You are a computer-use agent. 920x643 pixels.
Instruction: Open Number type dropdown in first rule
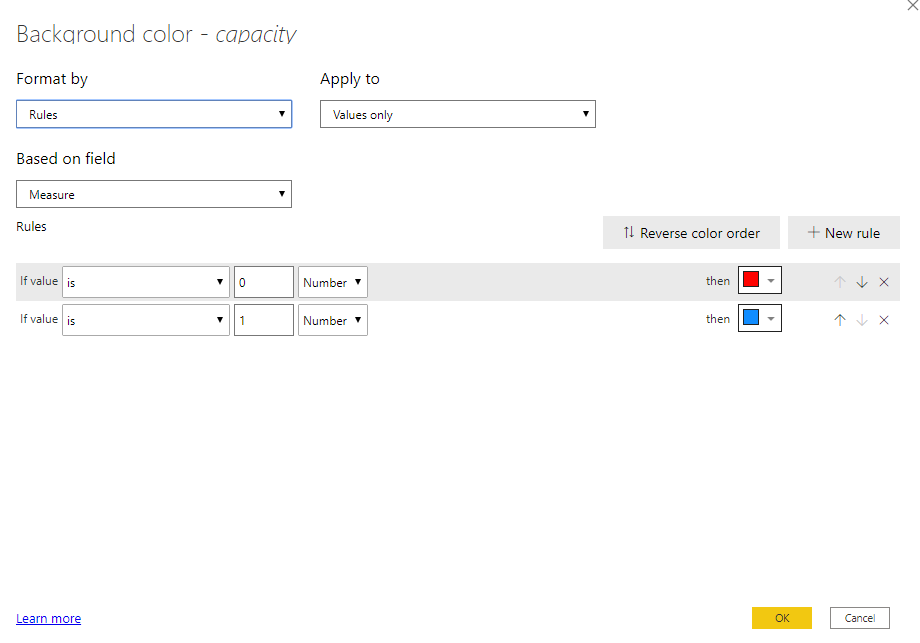333,282
